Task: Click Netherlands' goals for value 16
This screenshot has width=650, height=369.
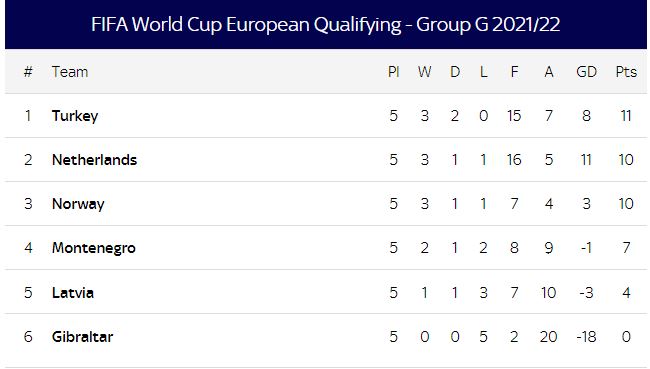Action: point(514,160)
